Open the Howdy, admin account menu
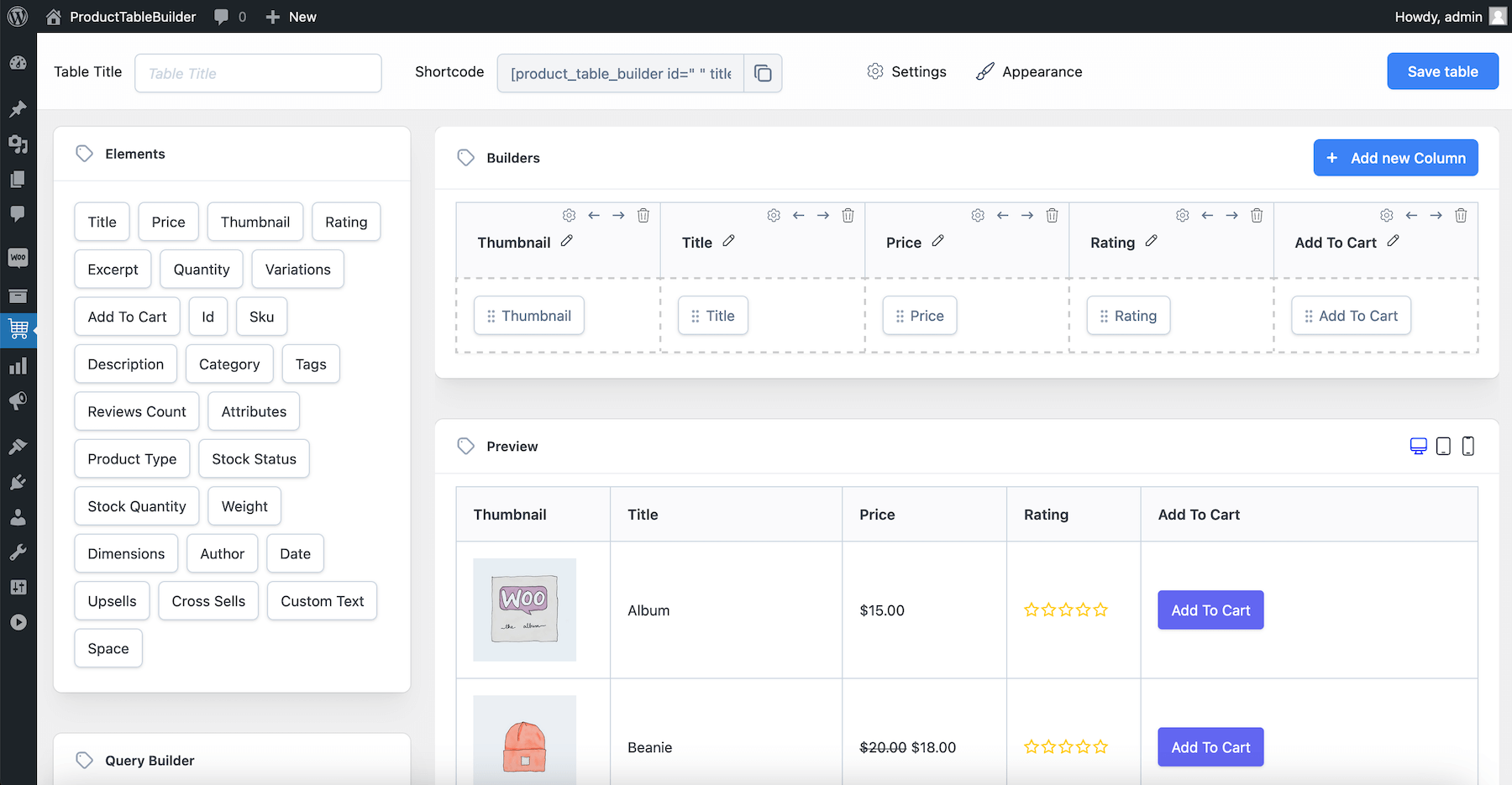This screenshot has width=1512, height=785. 1437,16
